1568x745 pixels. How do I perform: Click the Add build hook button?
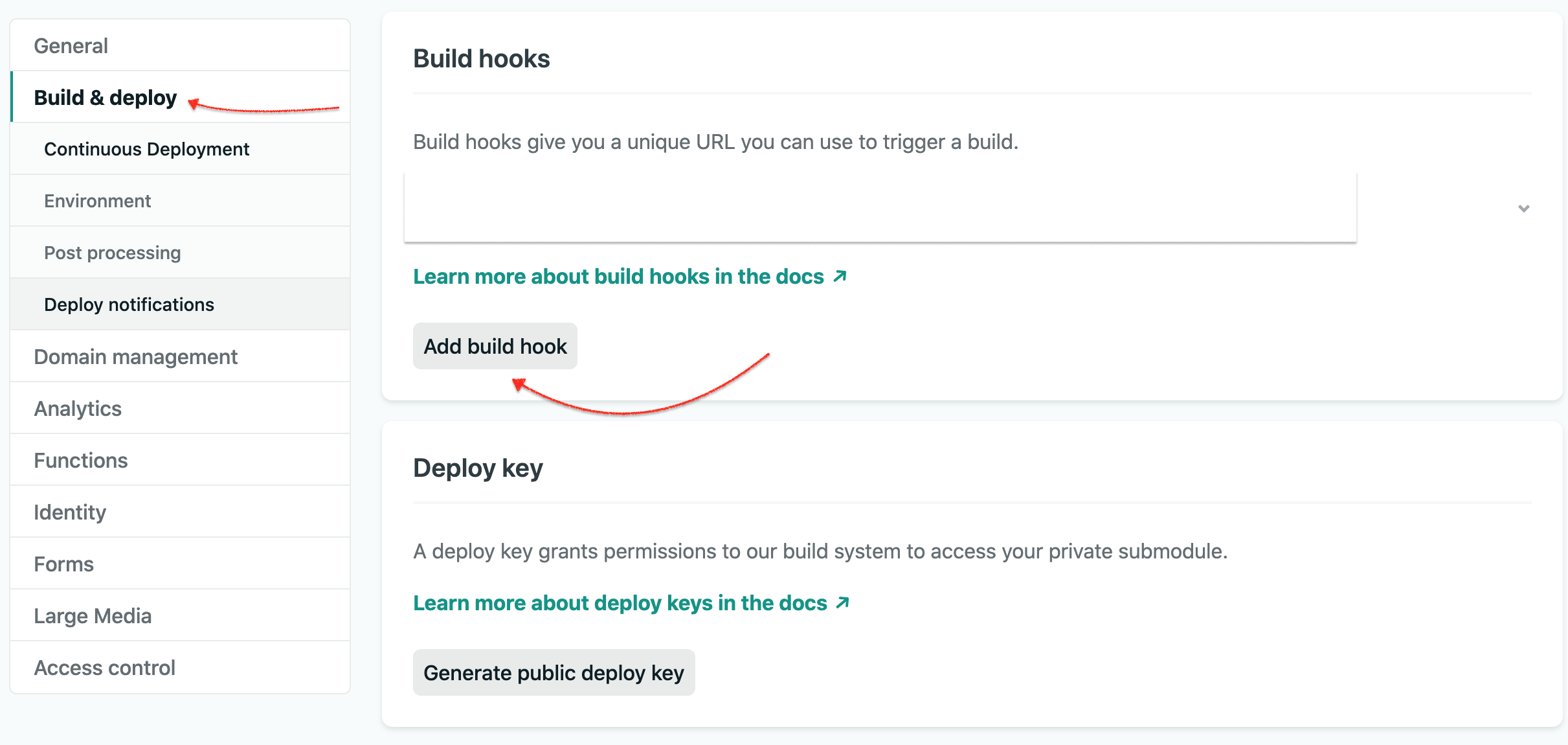(495, 346)
